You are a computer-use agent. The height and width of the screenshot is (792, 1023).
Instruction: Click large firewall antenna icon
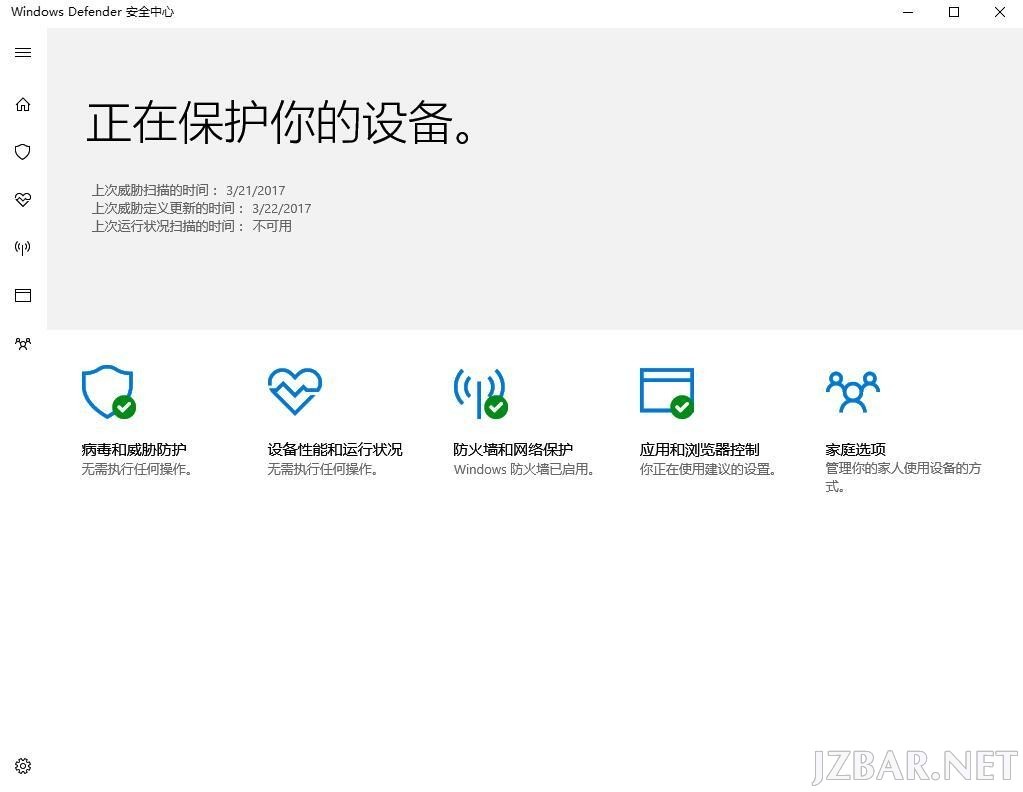coord(481,393)
